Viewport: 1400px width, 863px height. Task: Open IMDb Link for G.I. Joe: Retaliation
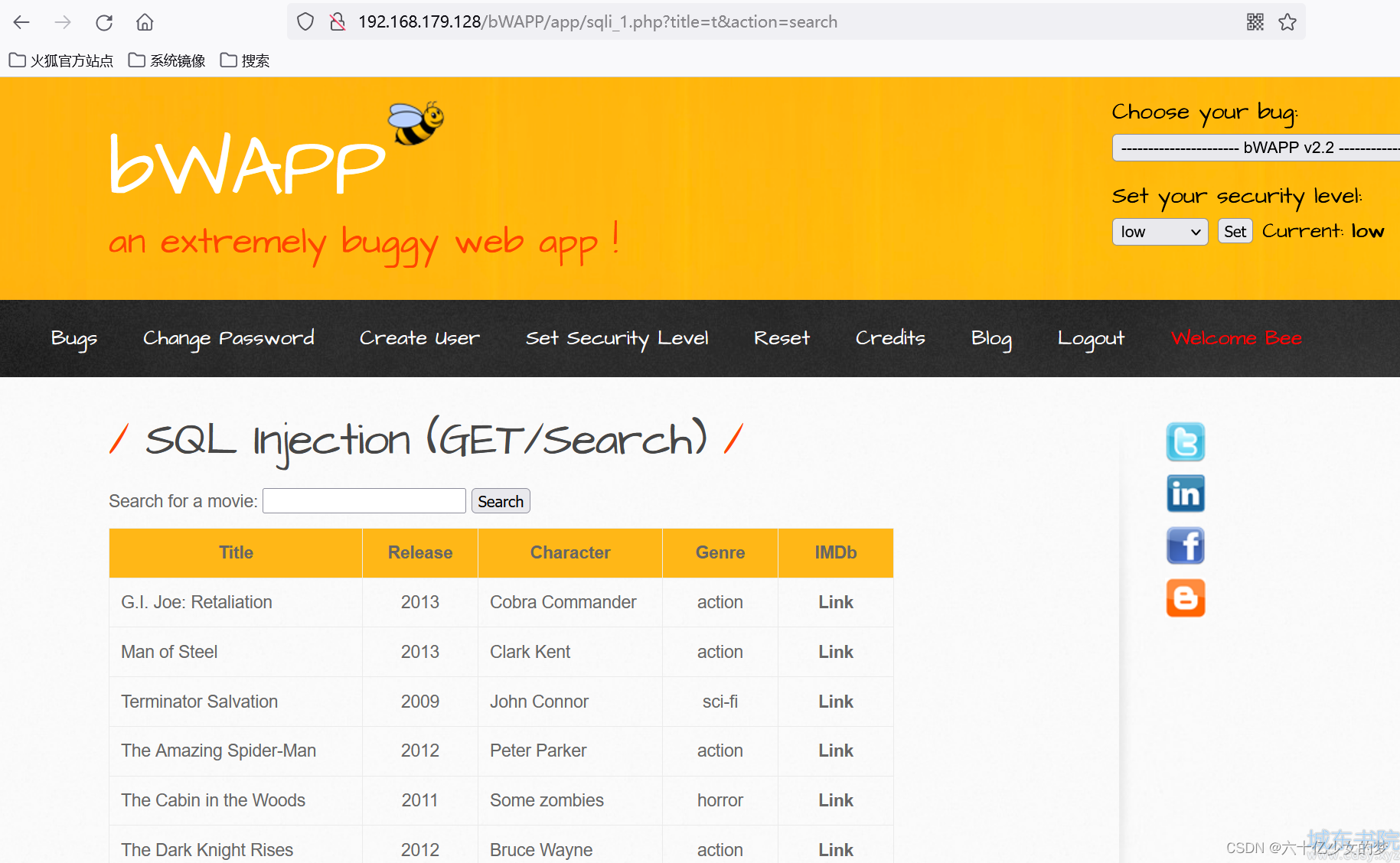click(836, 603)
